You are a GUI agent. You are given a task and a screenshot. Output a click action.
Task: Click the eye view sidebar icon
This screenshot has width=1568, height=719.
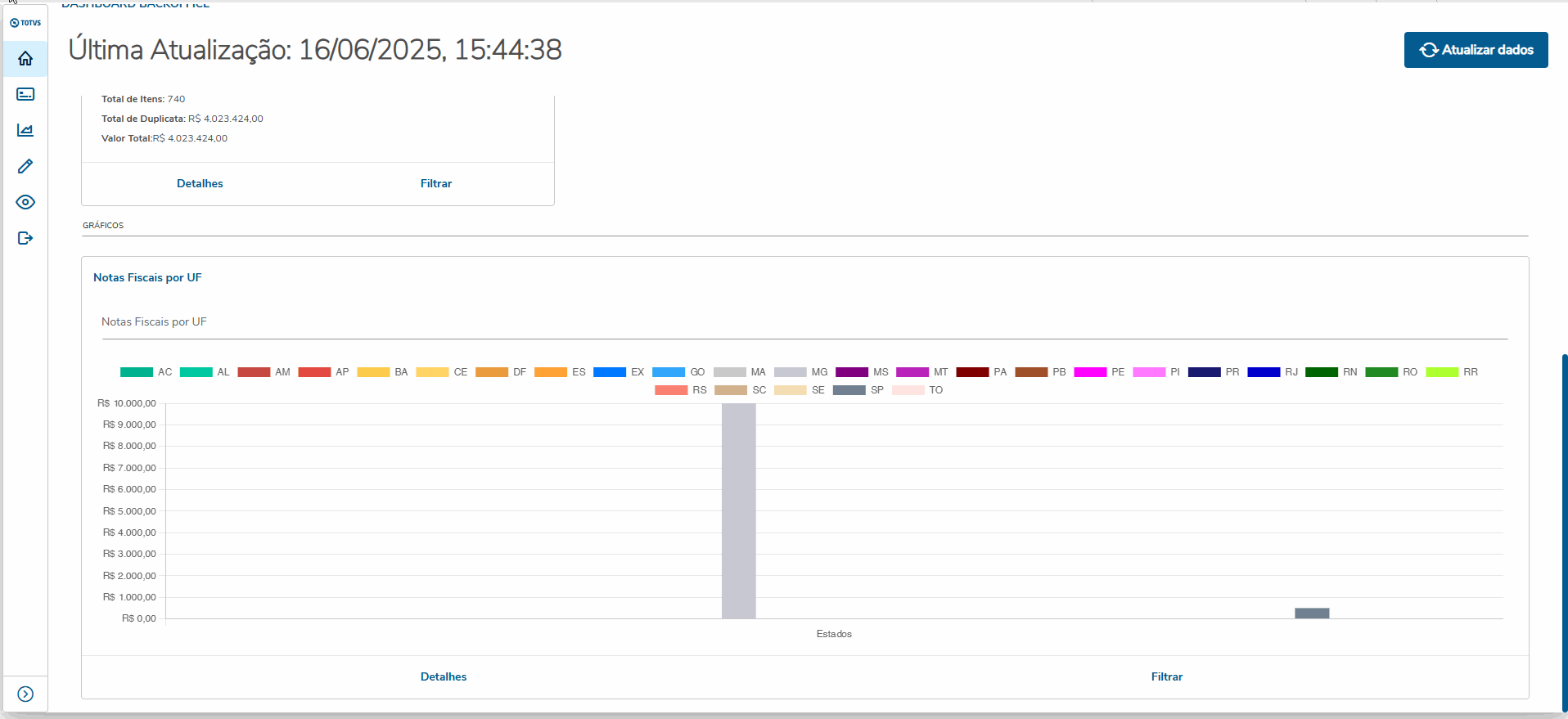(x=25, y=202)
